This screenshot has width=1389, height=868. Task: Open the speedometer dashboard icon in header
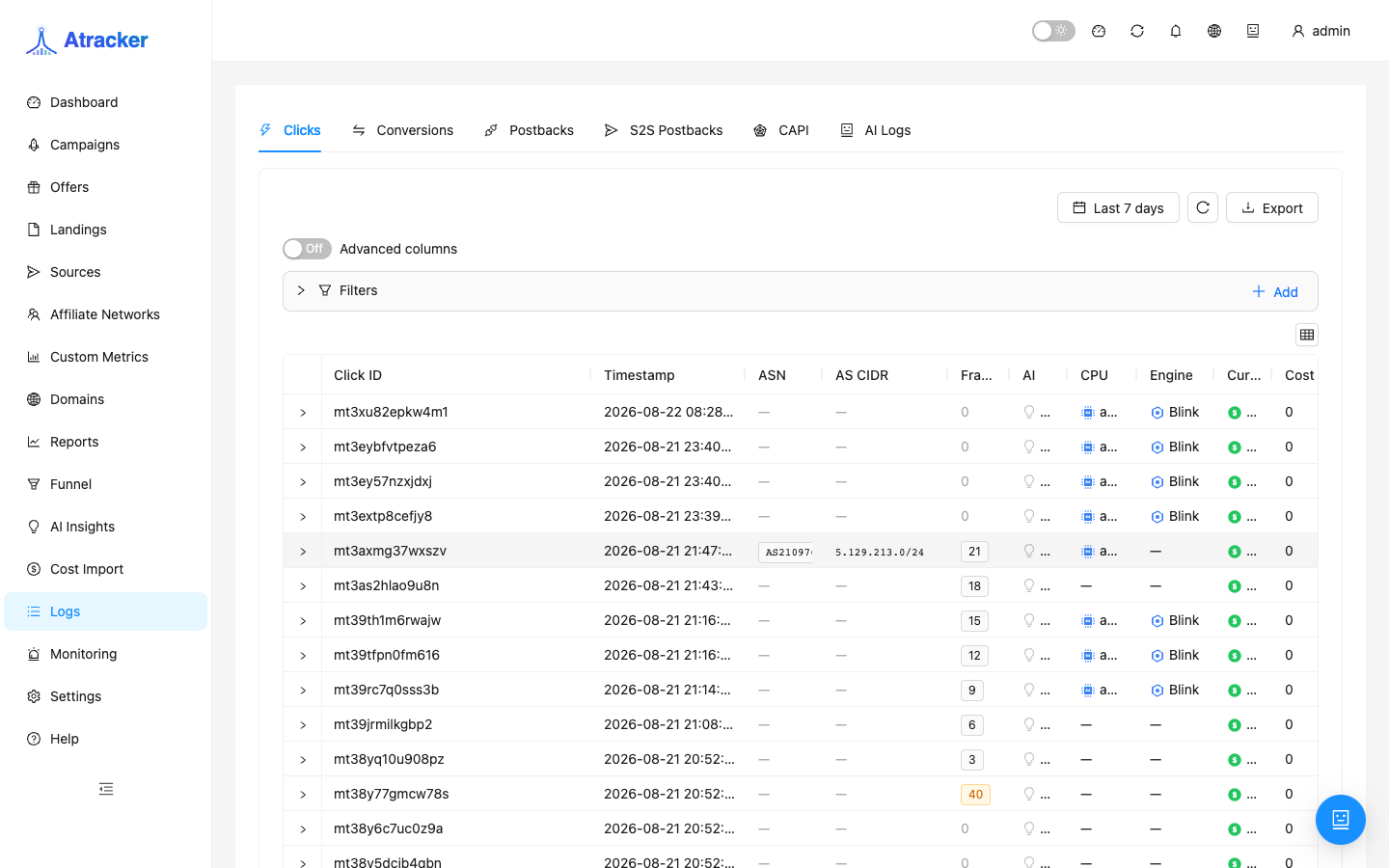pyautogui.click(x=1099, y=31)
